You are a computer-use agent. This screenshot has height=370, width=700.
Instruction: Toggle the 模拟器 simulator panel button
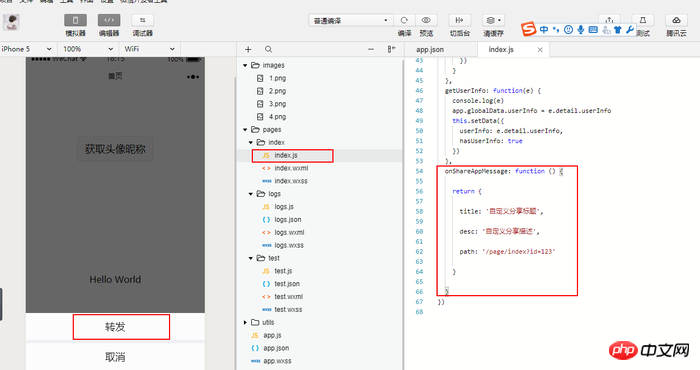pos(75,20)
